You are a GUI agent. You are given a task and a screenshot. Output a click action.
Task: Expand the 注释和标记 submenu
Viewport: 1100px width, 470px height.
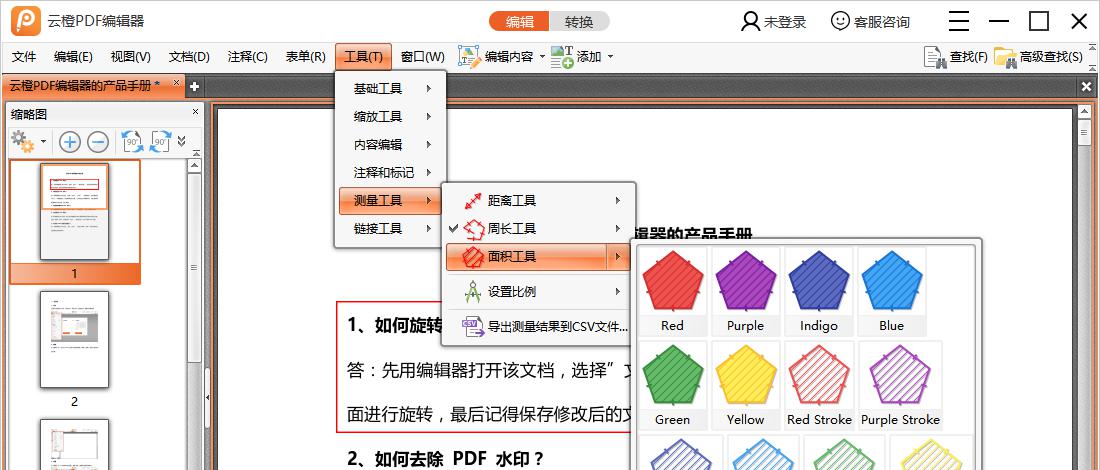[x=391, y=173]
